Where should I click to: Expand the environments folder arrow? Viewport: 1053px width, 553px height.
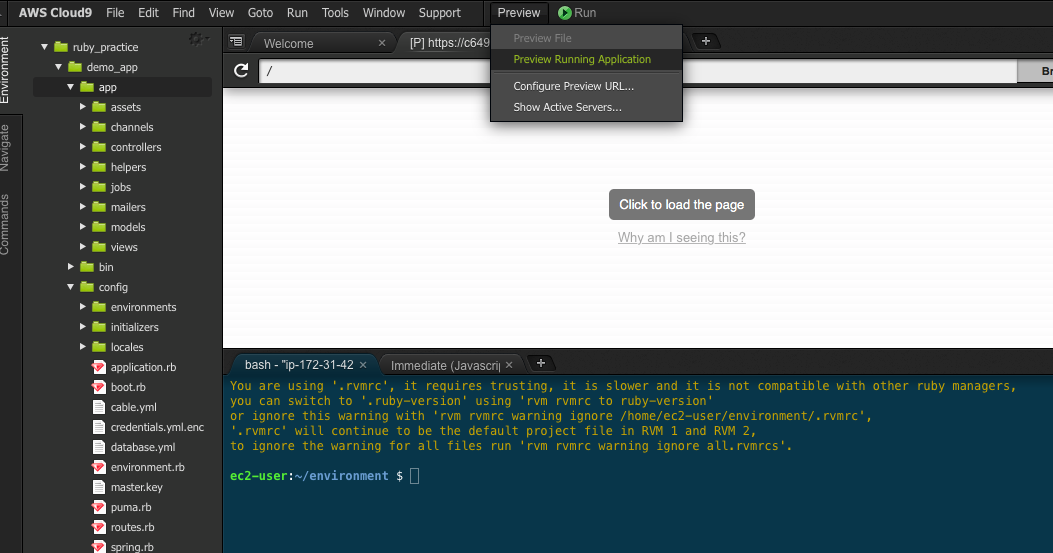83,306
